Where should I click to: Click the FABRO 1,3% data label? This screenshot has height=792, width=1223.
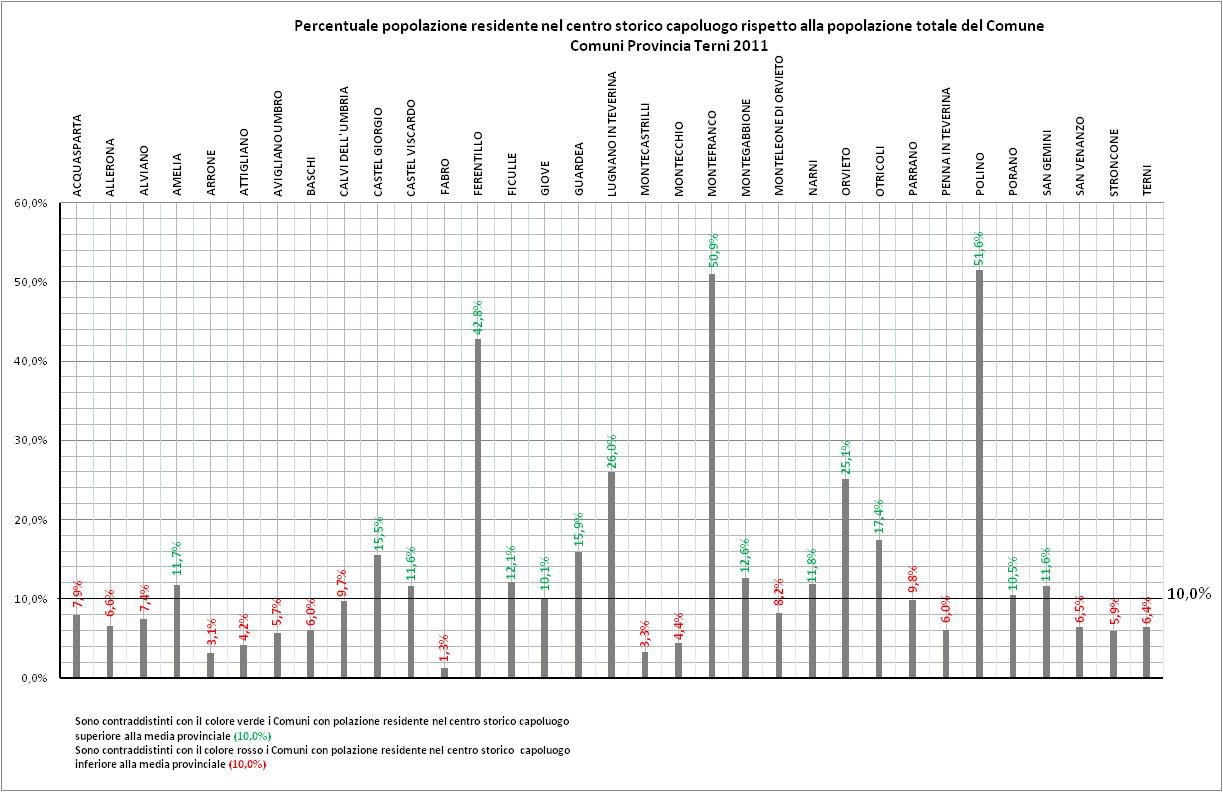tap(444, 650)
